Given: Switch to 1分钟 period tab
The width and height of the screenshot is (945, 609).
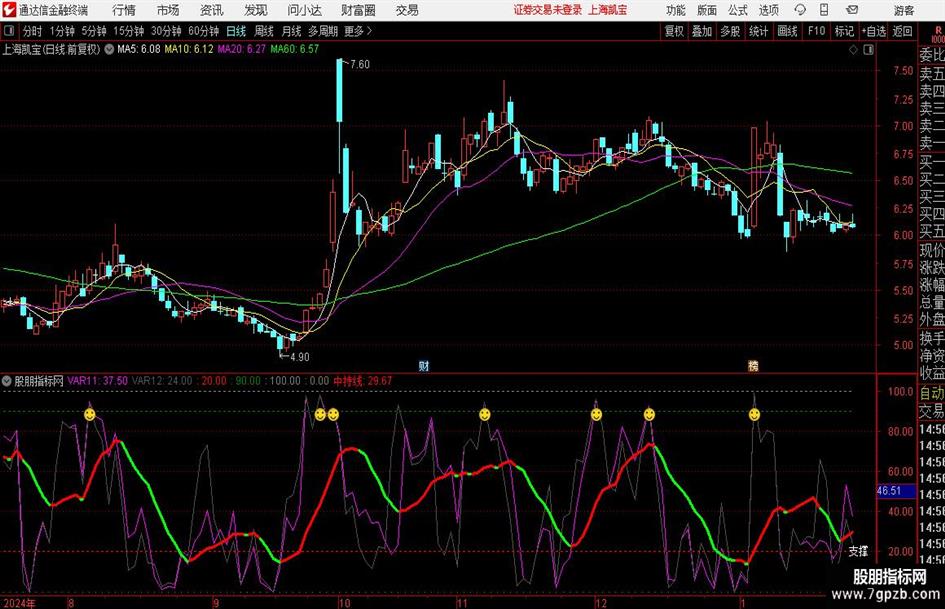Looking at the screenshot, I should [62, 31].
